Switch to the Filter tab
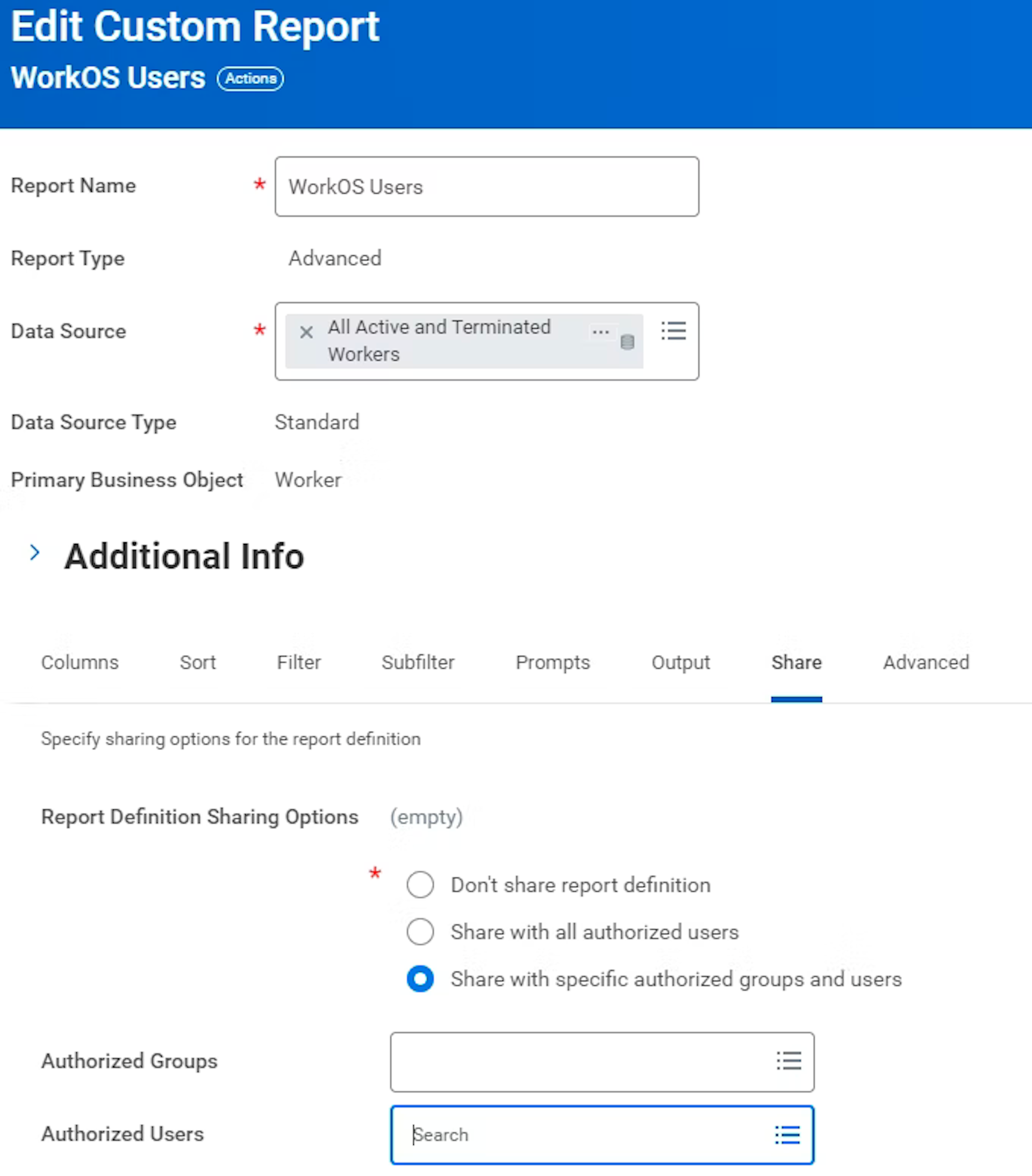 (298, 662)
